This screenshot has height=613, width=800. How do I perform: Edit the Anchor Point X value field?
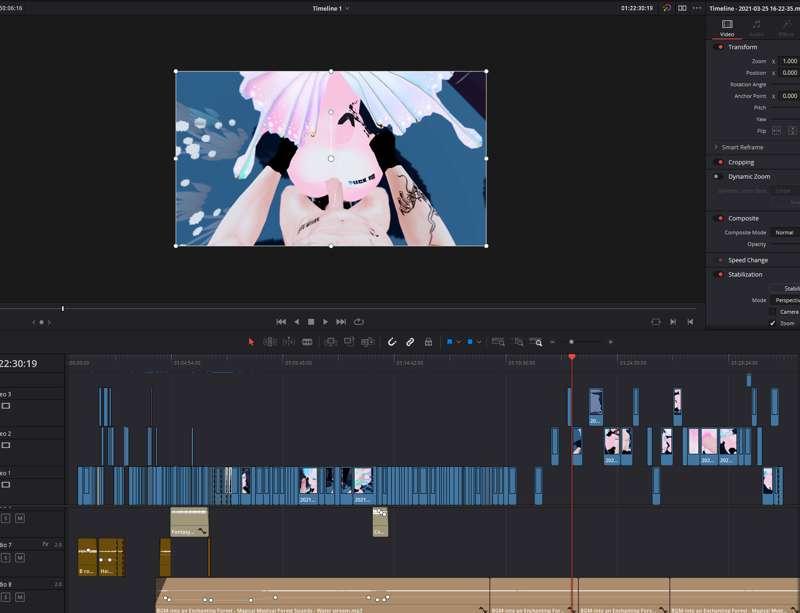pos(790,95)
